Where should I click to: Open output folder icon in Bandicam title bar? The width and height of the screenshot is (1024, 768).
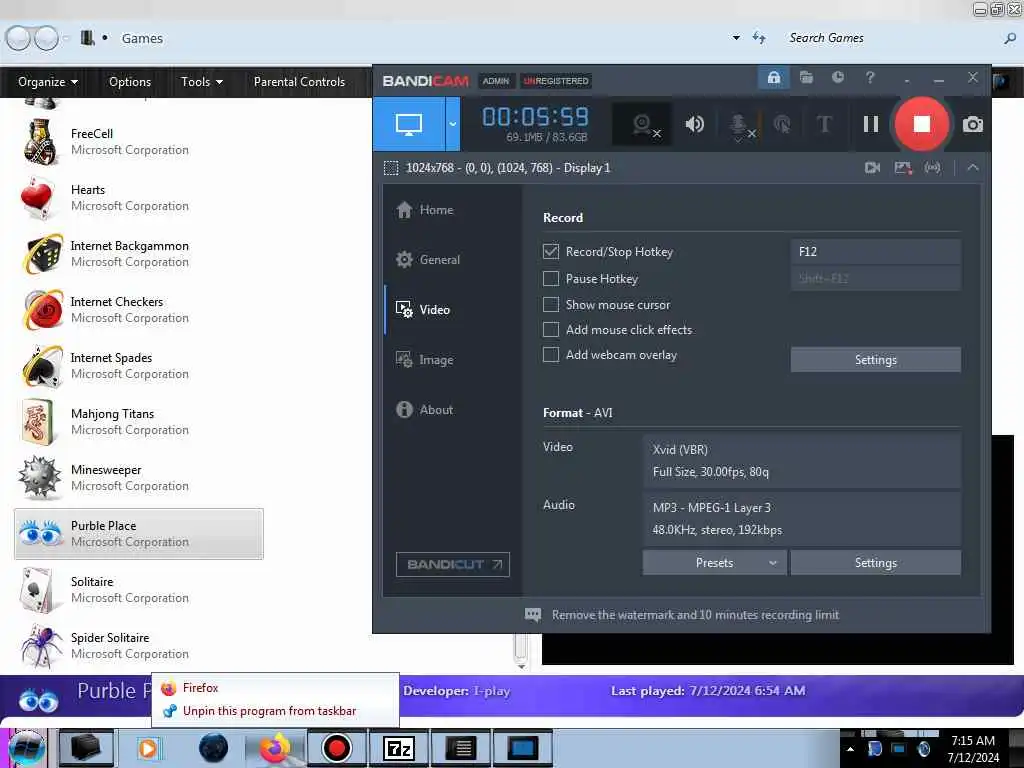[x=807, y=78]
